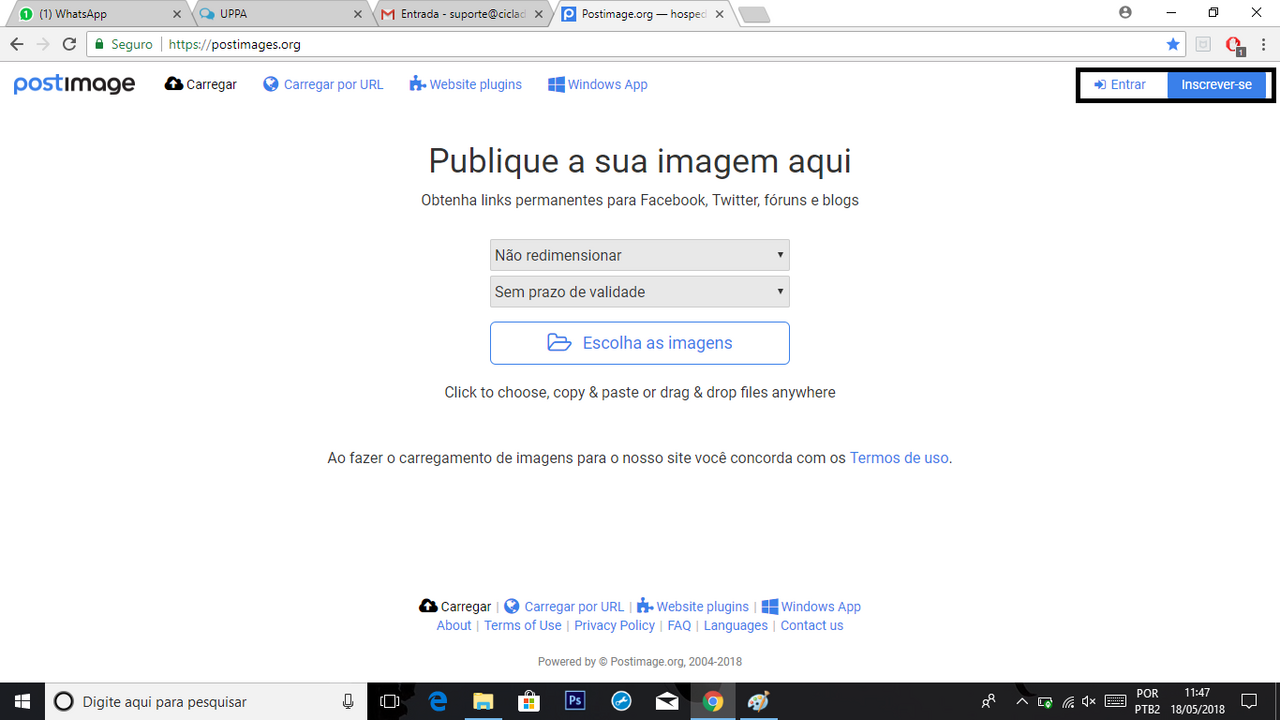Viewport: 1280px width, 720px height.
Task: Open the Chrome three-dot menu
Action: pyautogui.click(x=1263, y=44)
